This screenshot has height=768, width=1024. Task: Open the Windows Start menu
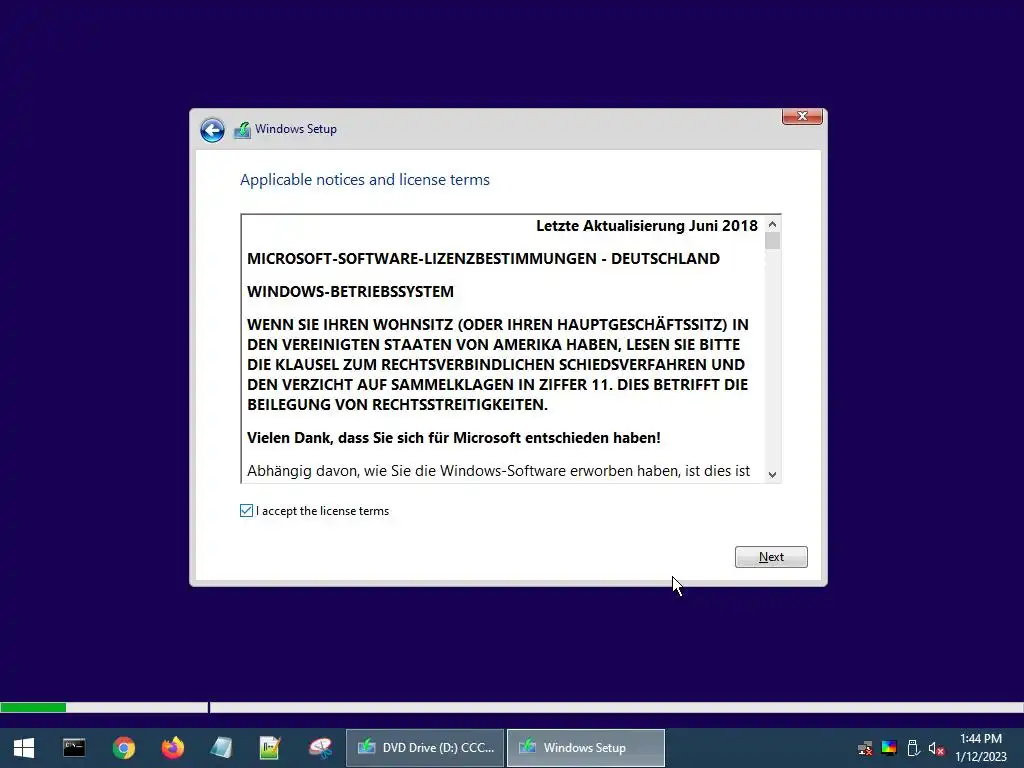(x=24, y=748)
